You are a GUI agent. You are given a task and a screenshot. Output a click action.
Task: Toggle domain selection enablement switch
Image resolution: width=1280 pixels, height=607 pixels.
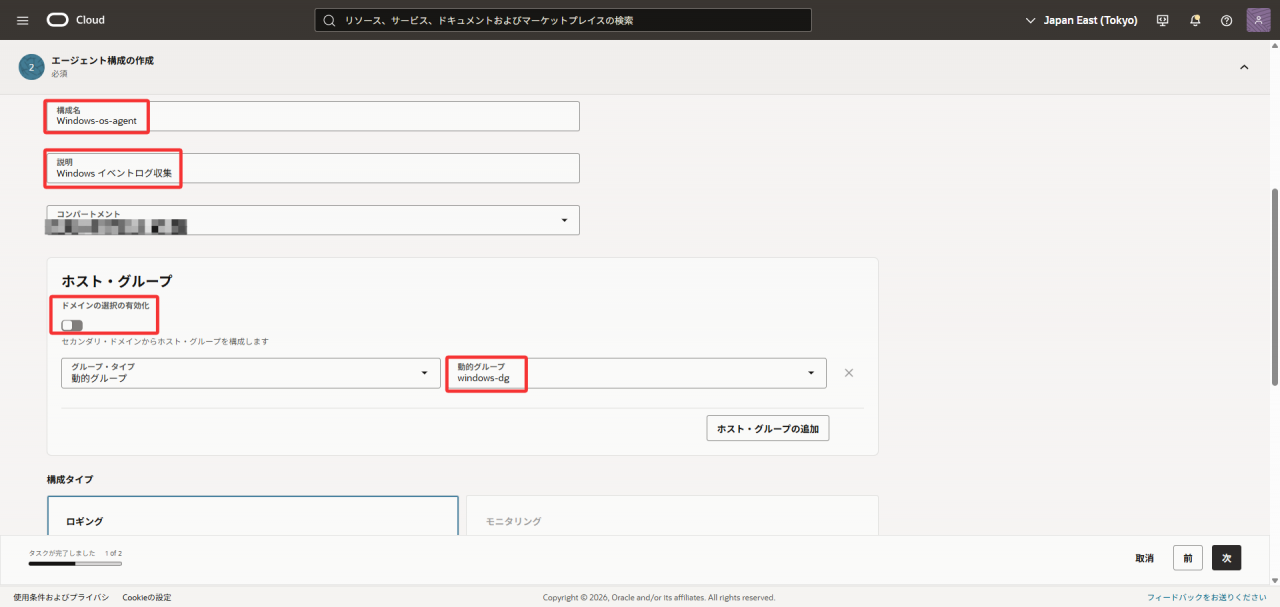click(72, 325)
